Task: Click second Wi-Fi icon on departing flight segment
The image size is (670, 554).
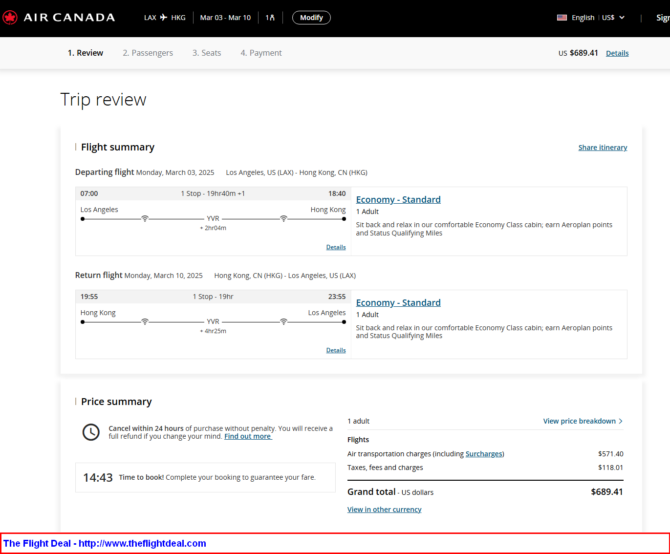Action: pyautogui.click(x=283, y=219)
